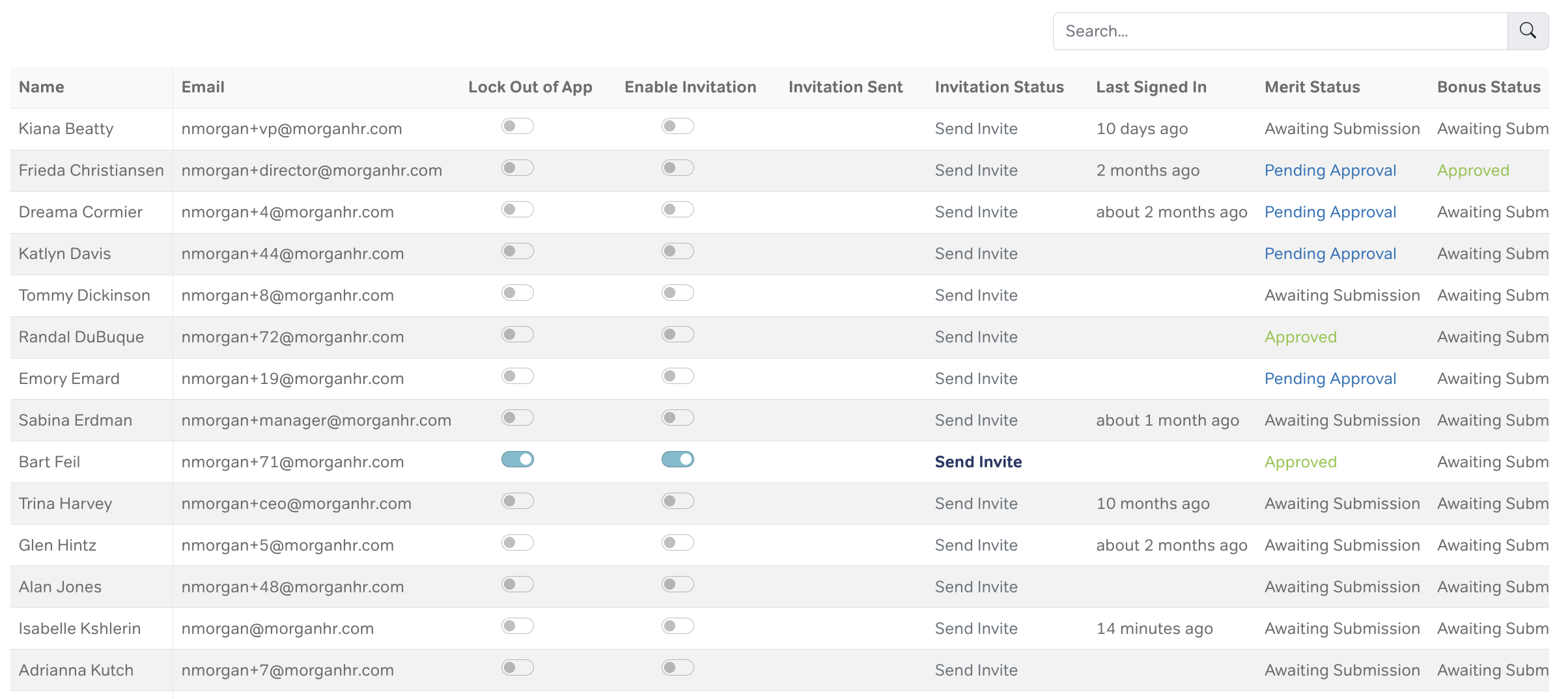1568x699 pixels.
Task: Click the Merit Status column header
Action: pos(1311,87)
